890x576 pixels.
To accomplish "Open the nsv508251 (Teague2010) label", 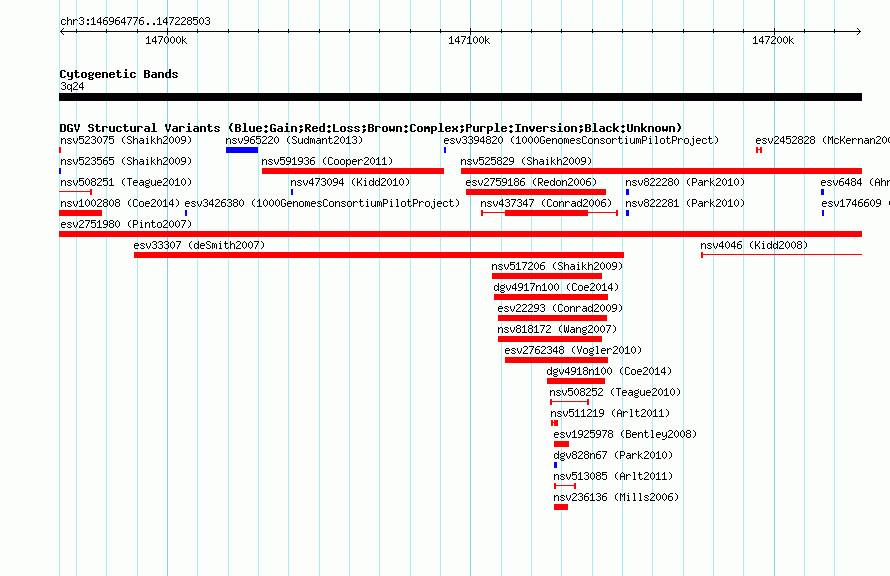I will coord(126,182).
